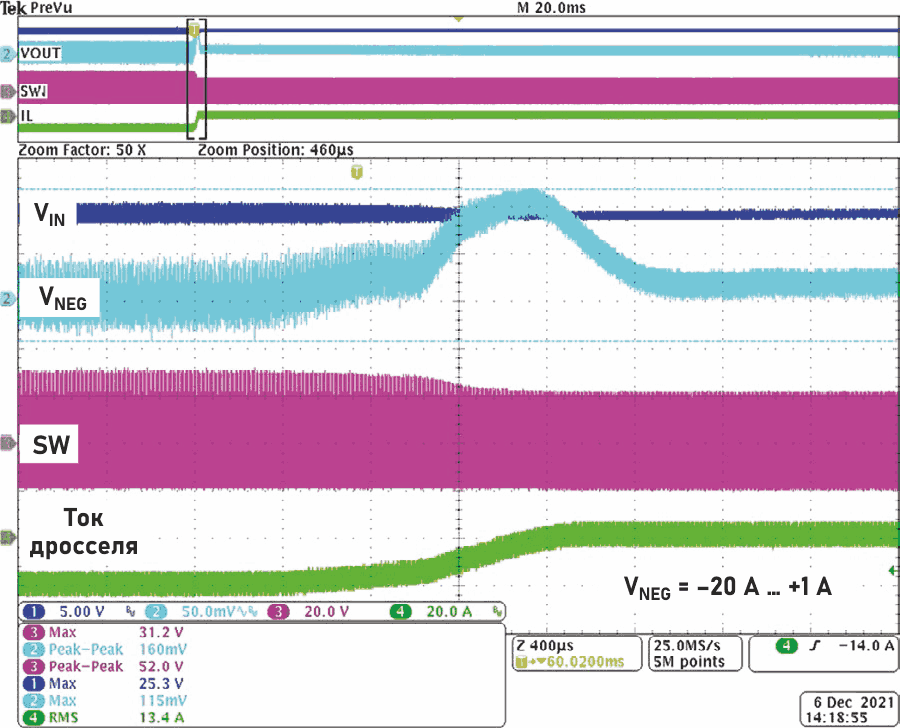Click the trigger T marker in overview strip
This screenshot has height=728, width=900.
pos(195,29)
